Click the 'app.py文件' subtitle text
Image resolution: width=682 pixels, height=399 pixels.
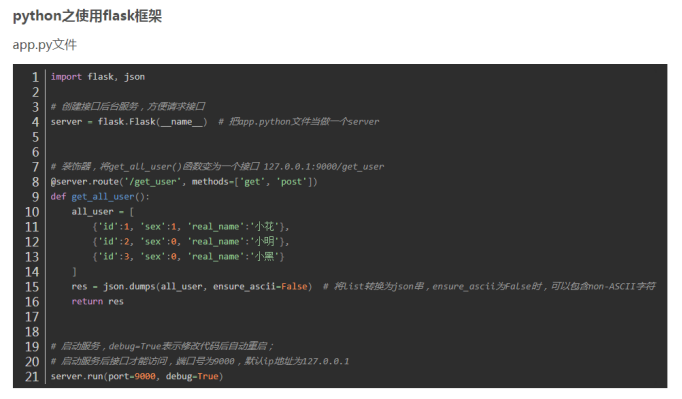pyautogui.click(x=45, y=44)
